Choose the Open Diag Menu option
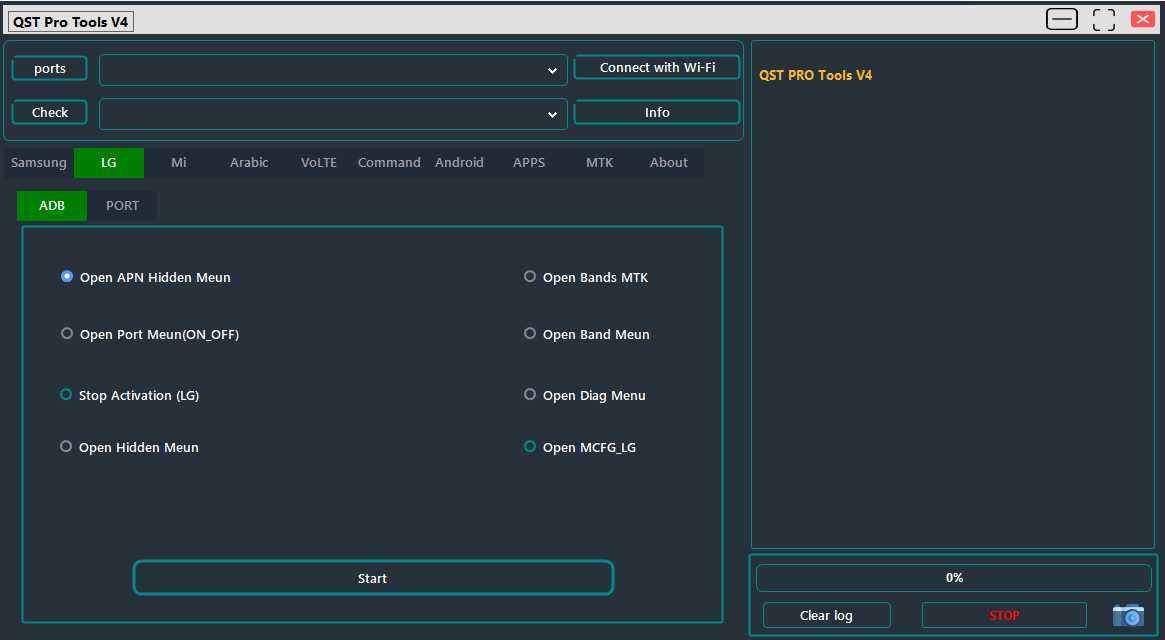The width and height of the screenshot is (1165, 640). pyautogui.click(x=530, y=394)
